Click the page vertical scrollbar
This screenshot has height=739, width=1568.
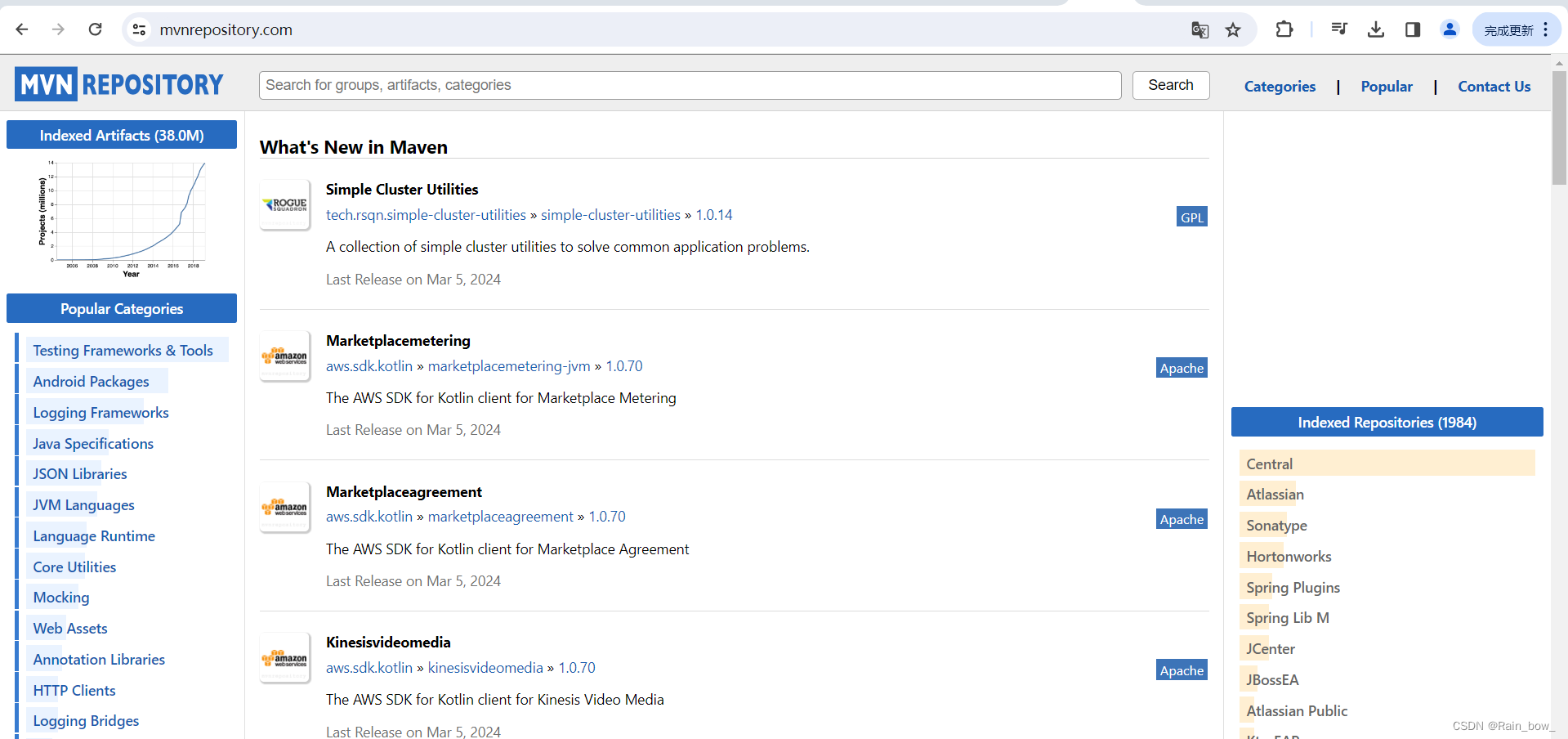click(x=1559, y=127)
